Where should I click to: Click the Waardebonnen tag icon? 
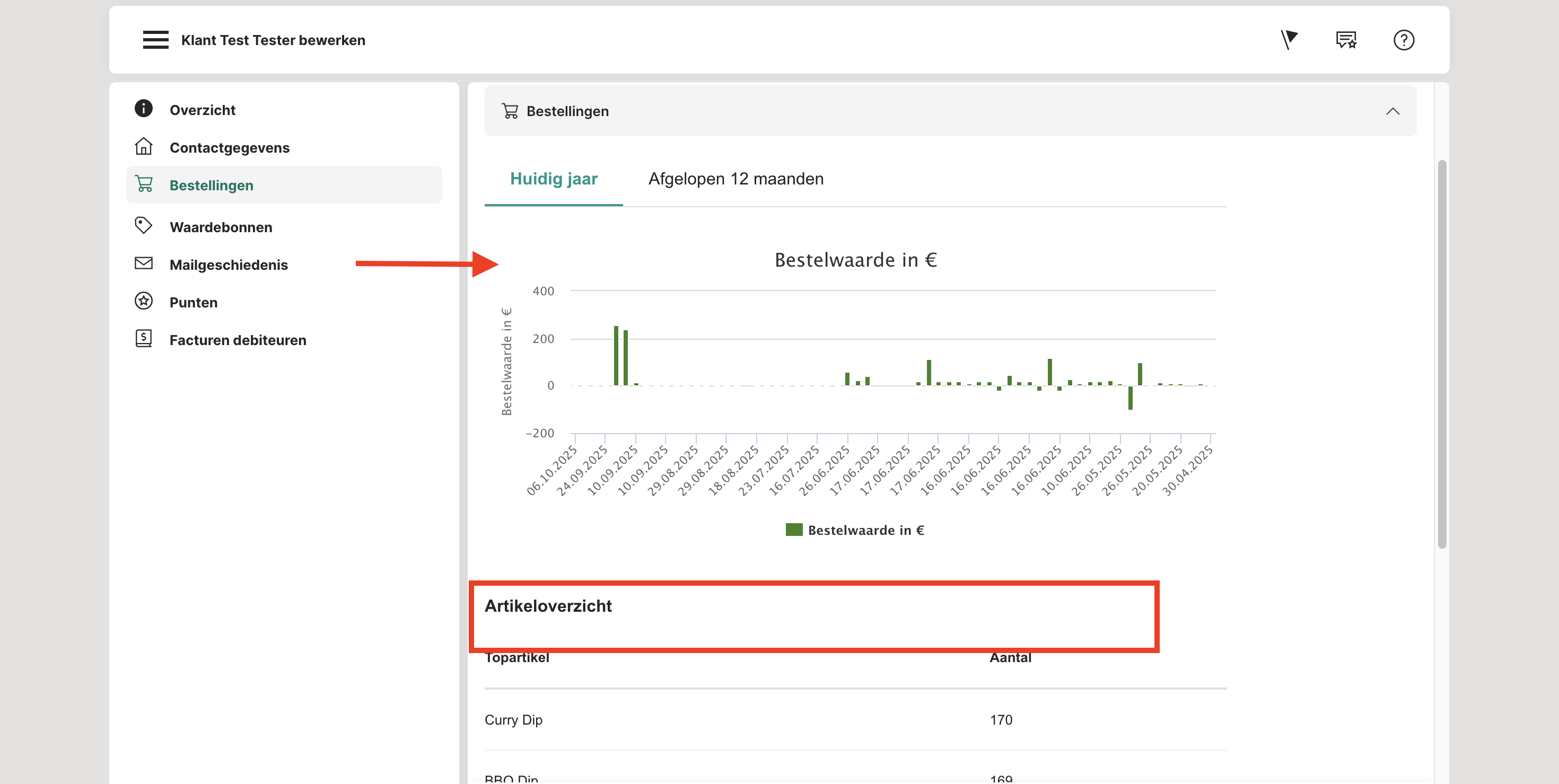pos(143,226)
